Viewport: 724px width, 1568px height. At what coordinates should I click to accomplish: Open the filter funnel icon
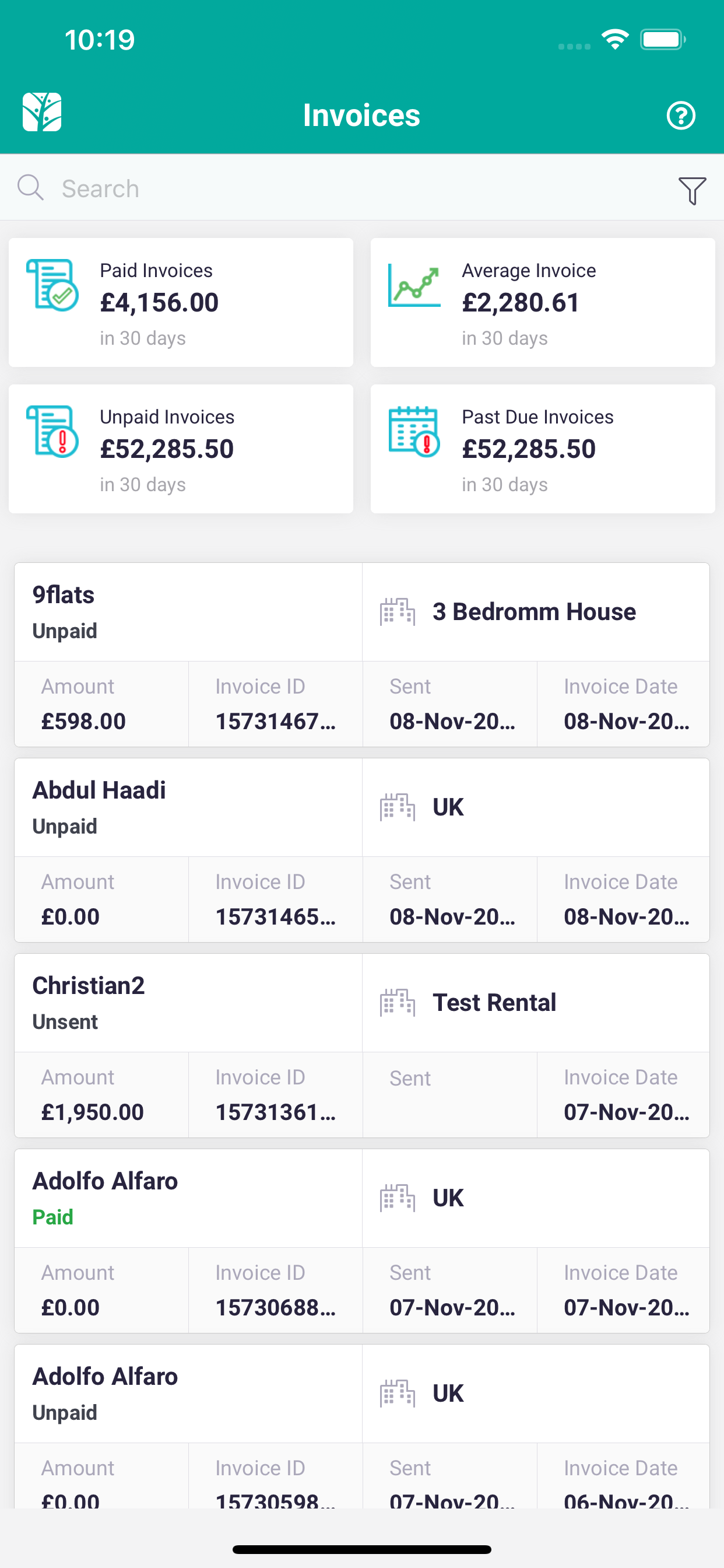click(x=692, y=191)
